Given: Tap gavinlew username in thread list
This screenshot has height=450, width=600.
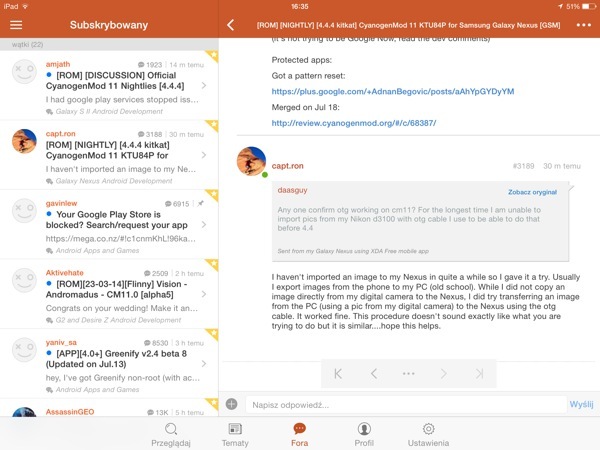Looking at the screenshot, I should [61, 203].
